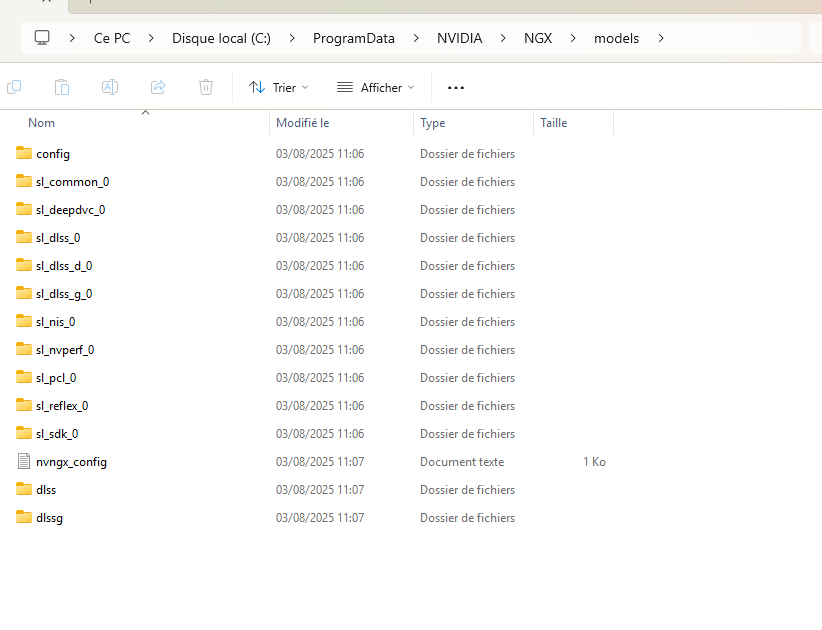
Task: Navigate to ProgramData in the breadcrumb
Action: [x=353, y=39]
